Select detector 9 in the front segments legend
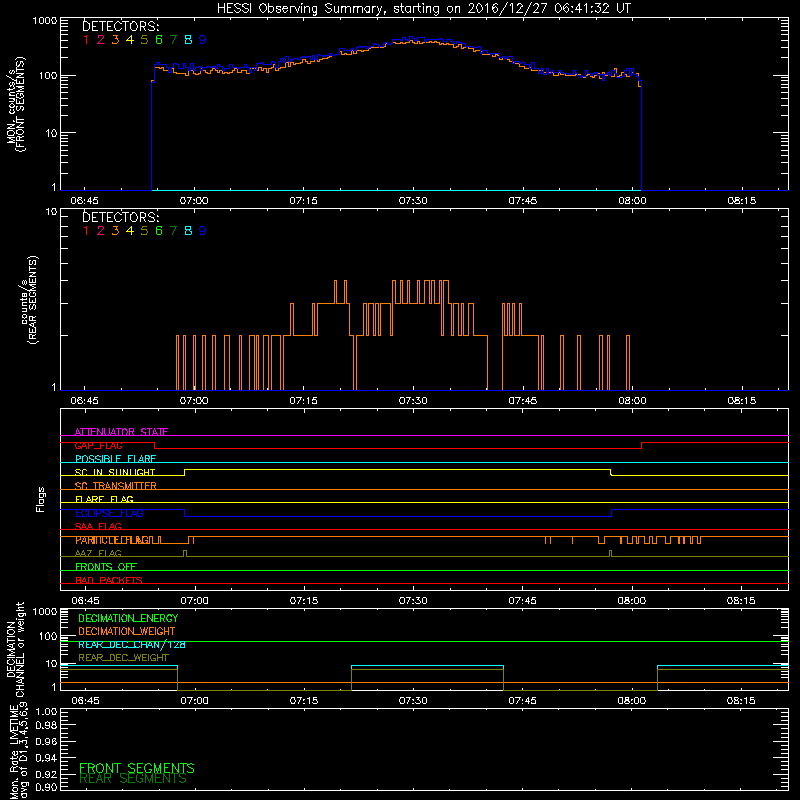This screenshot has height=800, width=800. tap(203, 40)
